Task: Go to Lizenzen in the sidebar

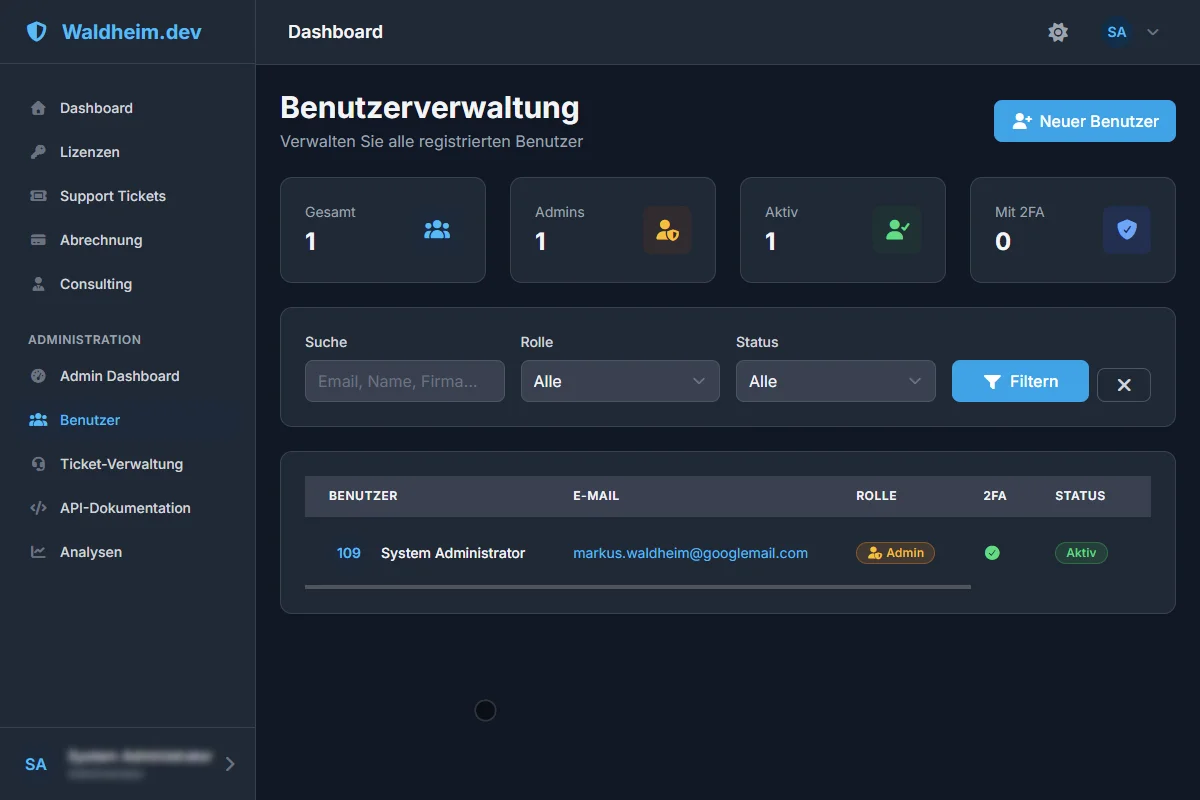Action: 90,152
